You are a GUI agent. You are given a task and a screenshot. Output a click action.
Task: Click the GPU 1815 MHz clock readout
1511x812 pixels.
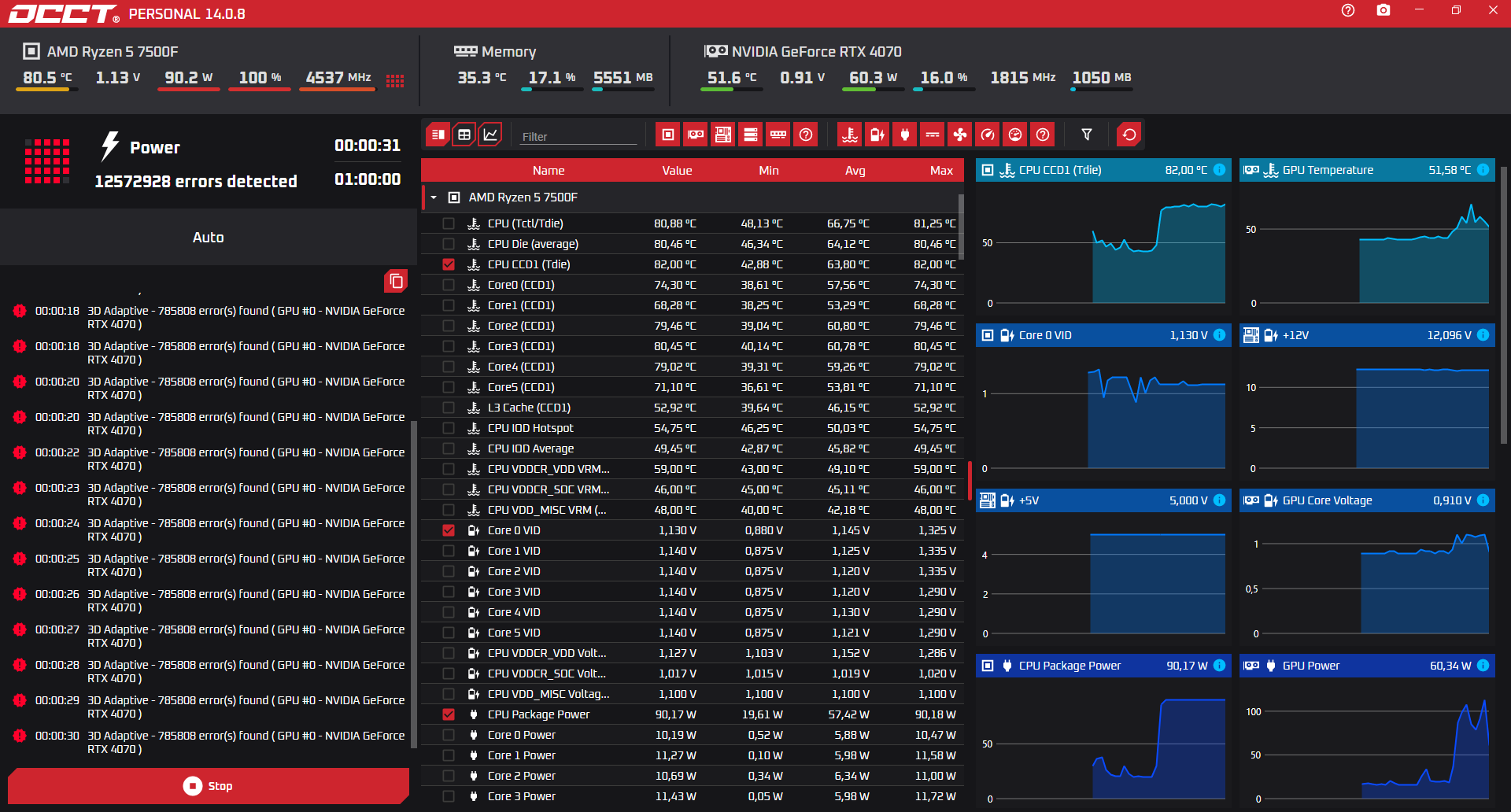[x=1022, y=78]
